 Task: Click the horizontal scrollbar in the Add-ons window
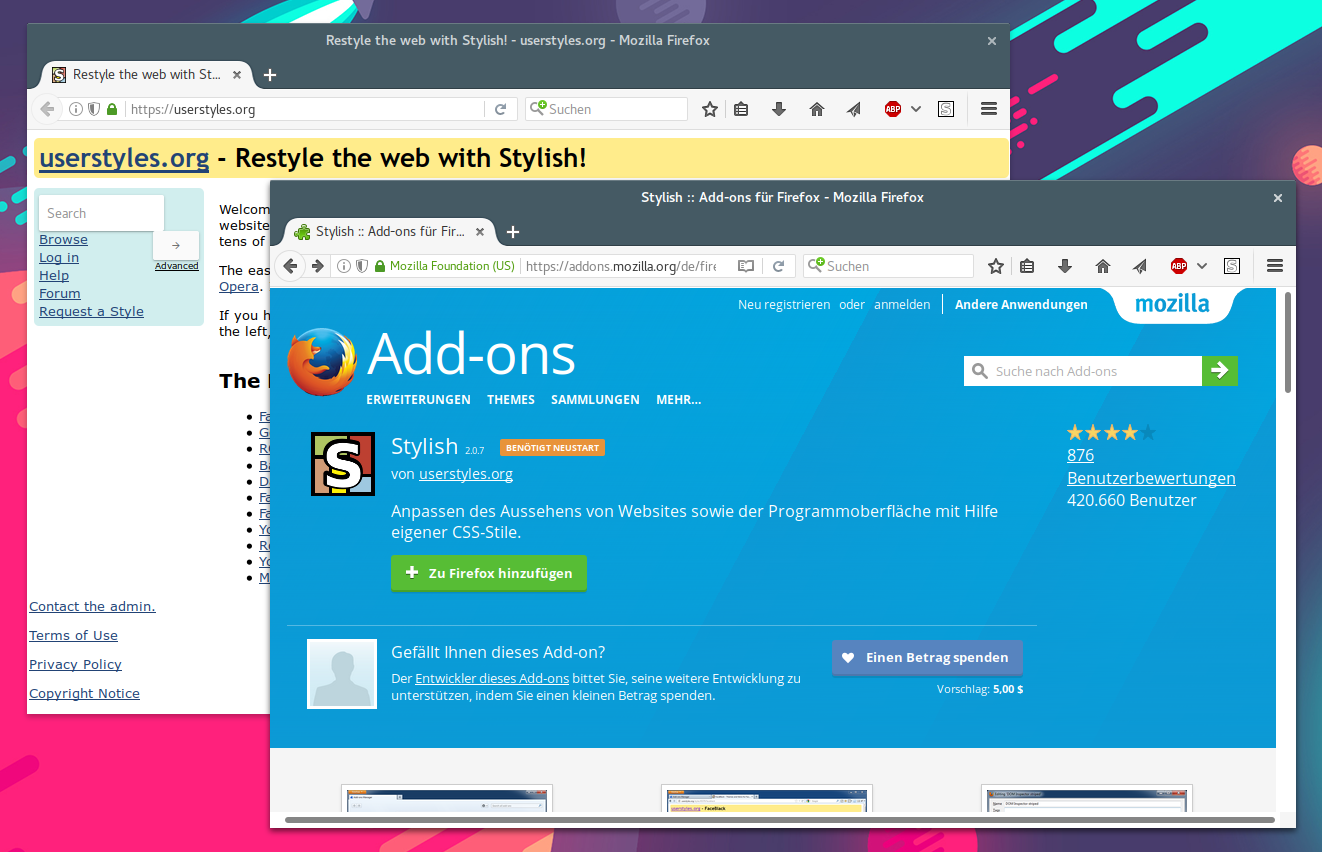point(780,820)
